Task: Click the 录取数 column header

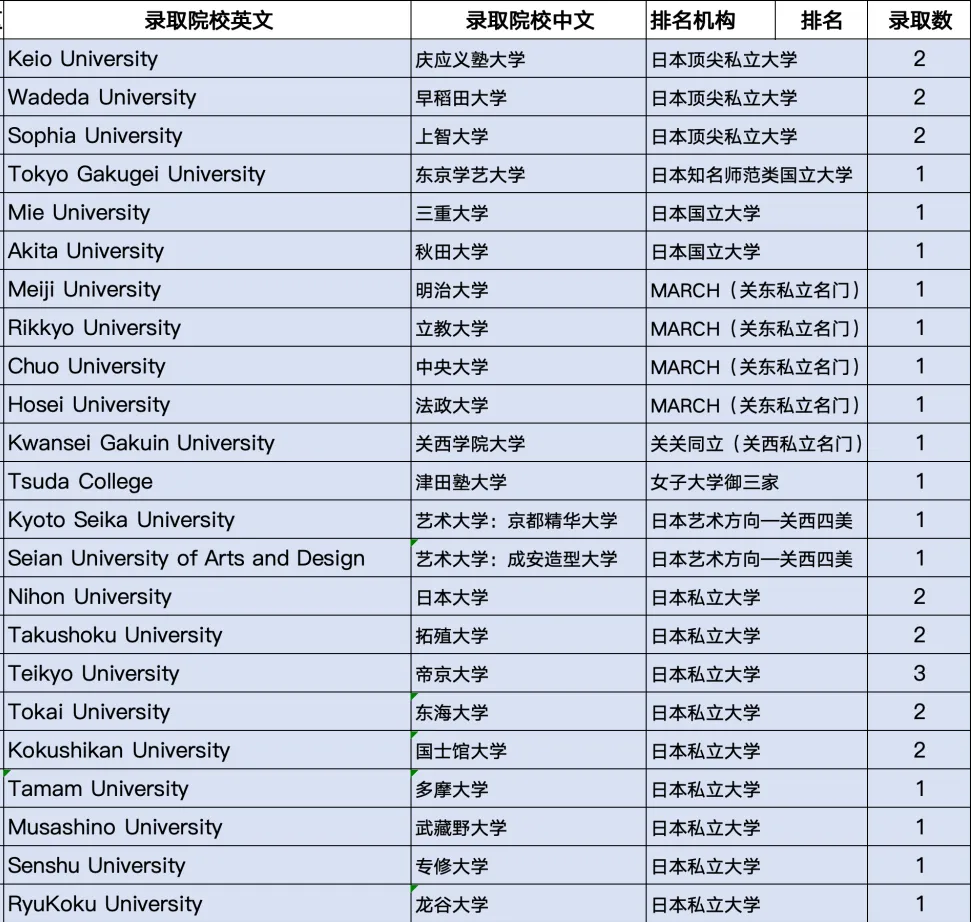Action: pyautogui.click(x=919, y=20)
